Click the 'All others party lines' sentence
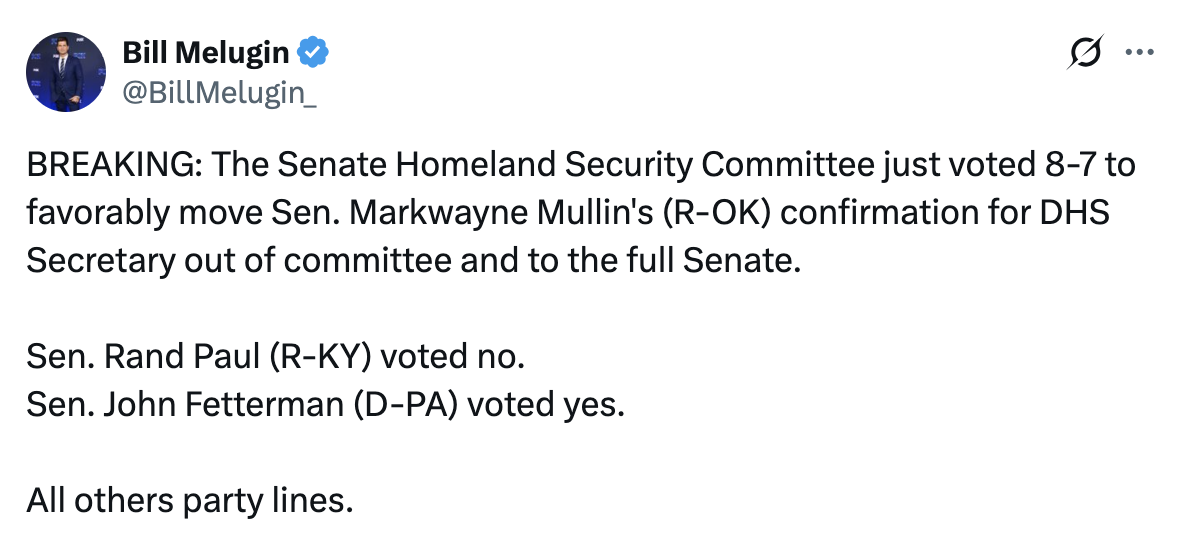This screenshot has width=1186, height=558. pos(190,502)
